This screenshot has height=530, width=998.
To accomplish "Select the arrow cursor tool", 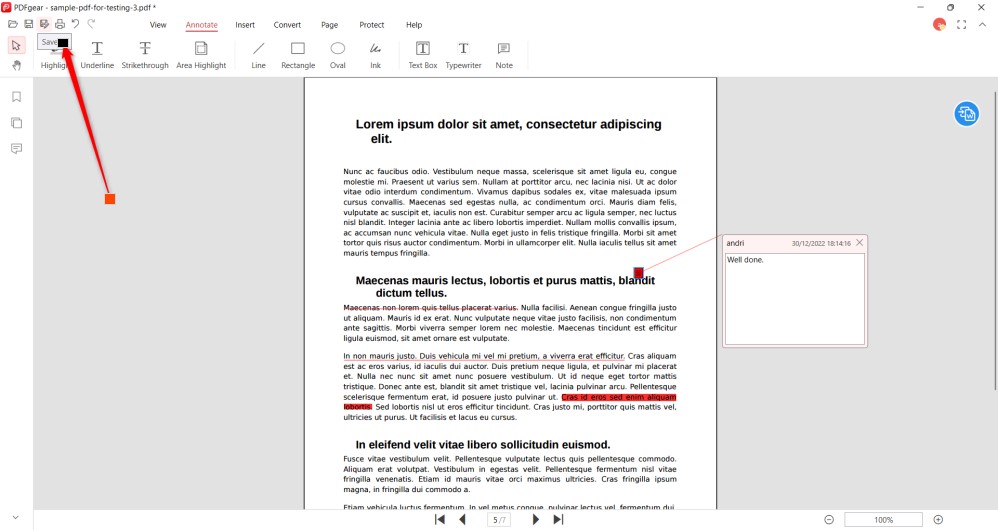I will point(16,46).
